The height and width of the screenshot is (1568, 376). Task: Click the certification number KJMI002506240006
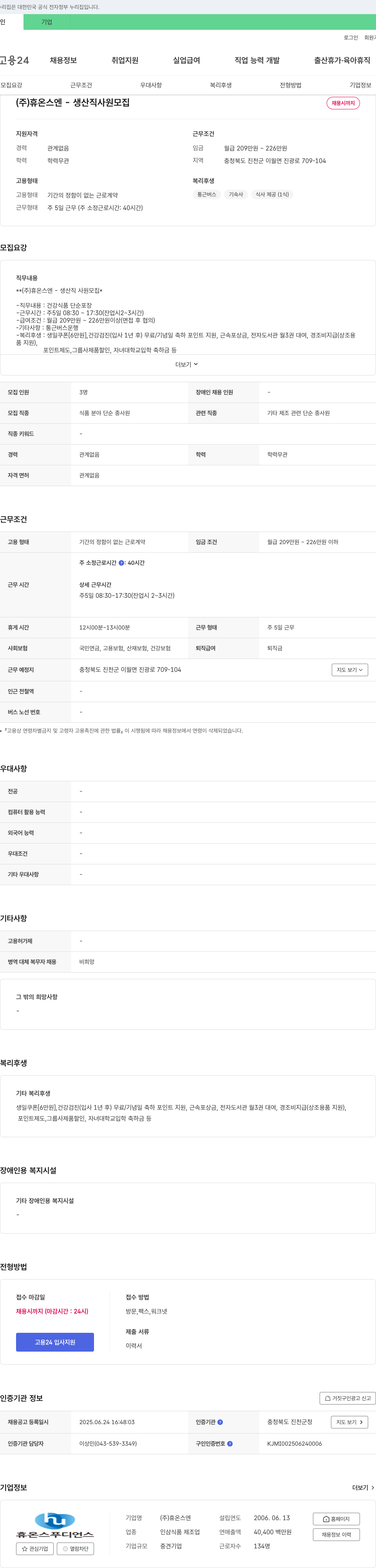coord(295,1443)
